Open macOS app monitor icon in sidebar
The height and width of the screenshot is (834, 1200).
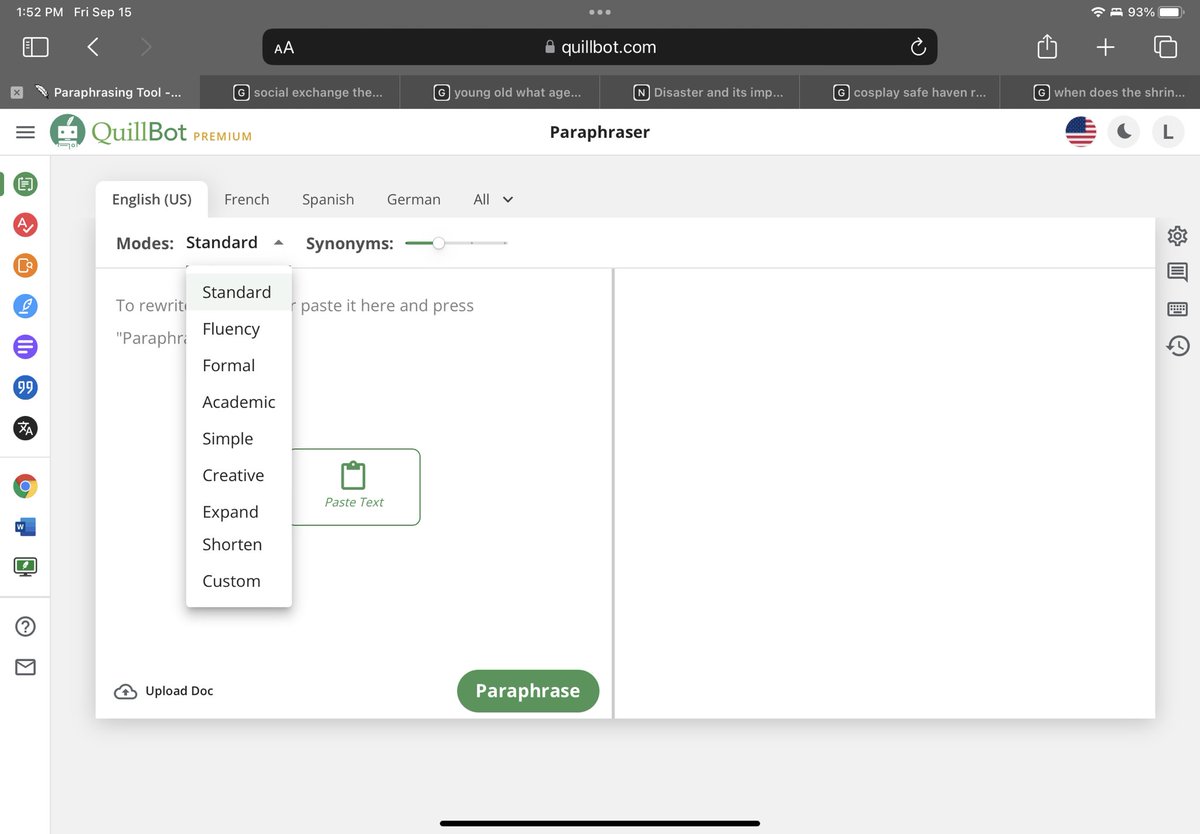(25, 567)
